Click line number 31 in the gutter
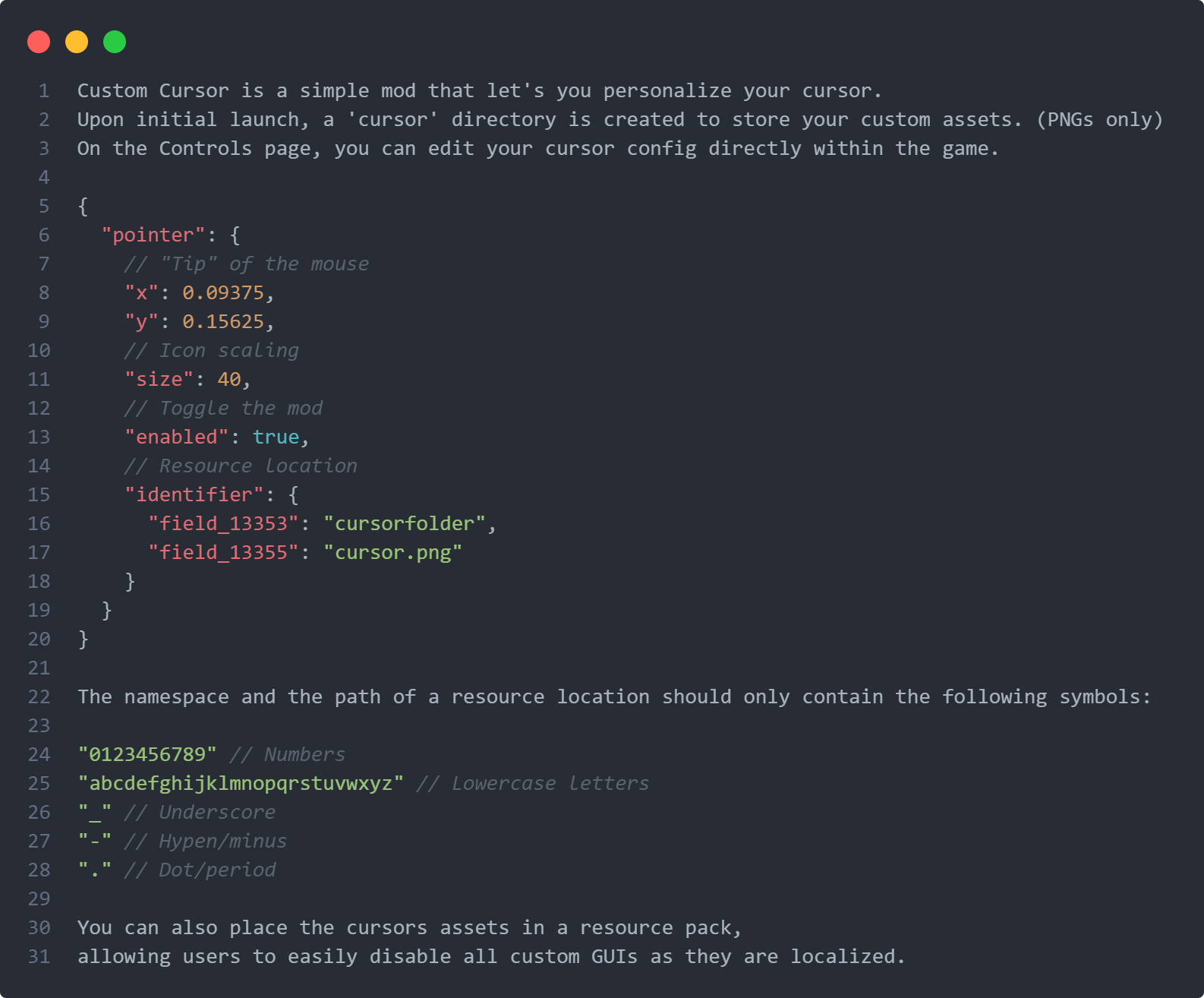The image size is (1204, 998). [x=39, y=957]
